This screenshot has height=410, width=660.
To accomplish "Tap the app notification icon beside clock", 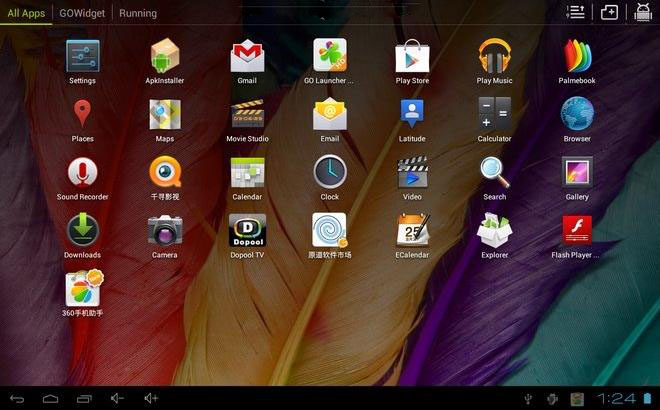I will [x=577, y=399].
